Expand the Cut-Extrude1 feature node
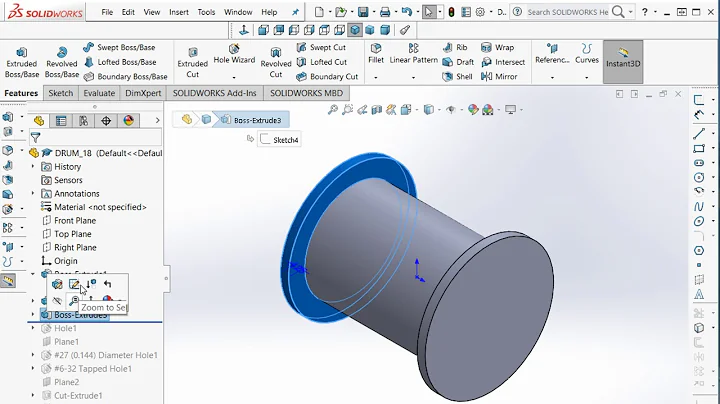This screenshot has width=720, height=404. click(x=33, y=395)
